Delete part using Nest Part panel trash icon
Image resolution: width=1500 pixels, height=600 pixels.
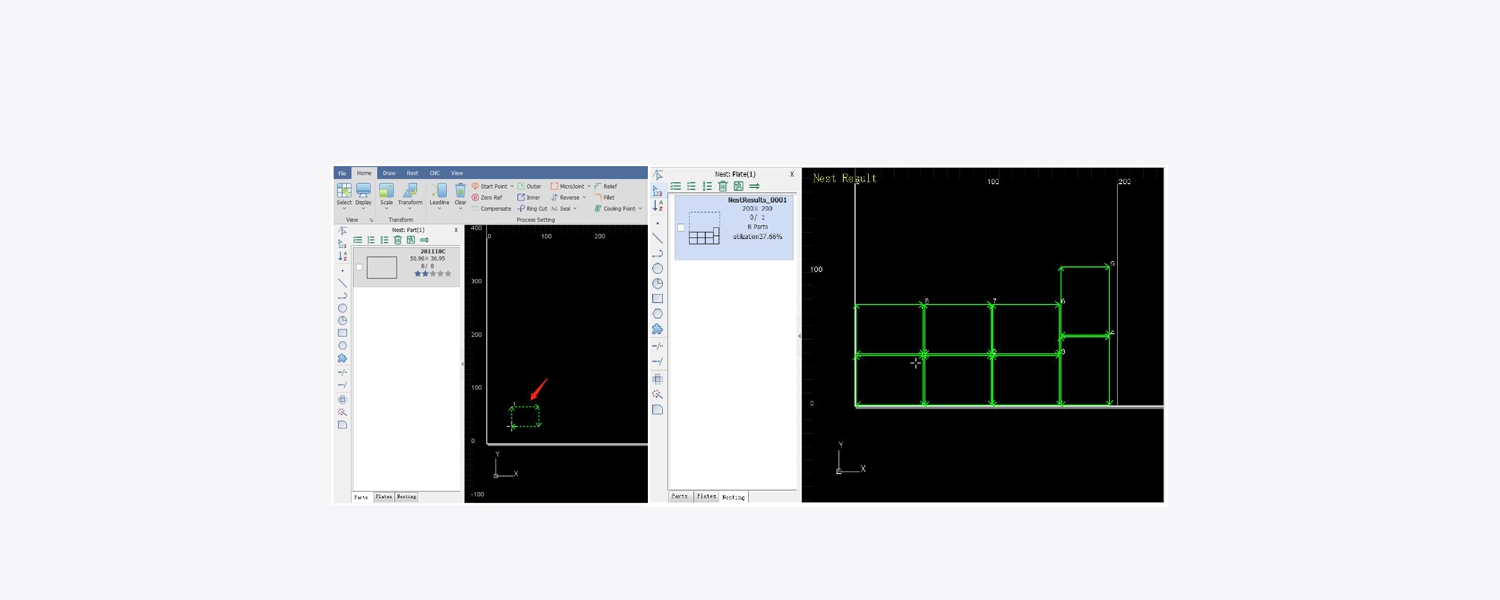coord(397,240)
